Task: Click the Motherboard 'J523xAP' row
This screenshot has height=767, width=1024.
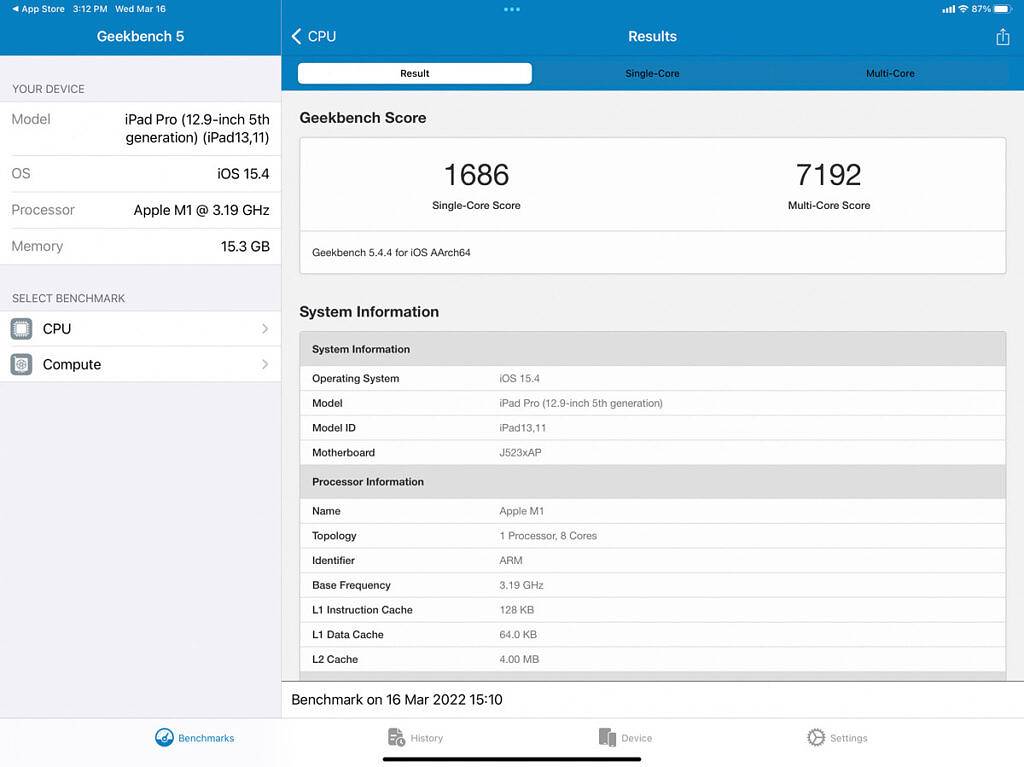Action: (x=652, y=453)
